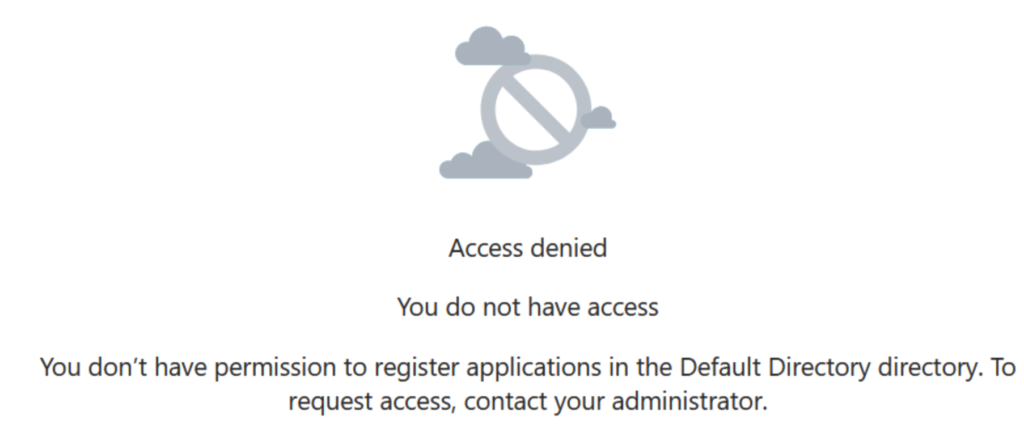Image resolution: width=1024 pixels, height=445 pixels.
Task: Click the gray prohibited circle icon
Action: [x=536, y=110]
